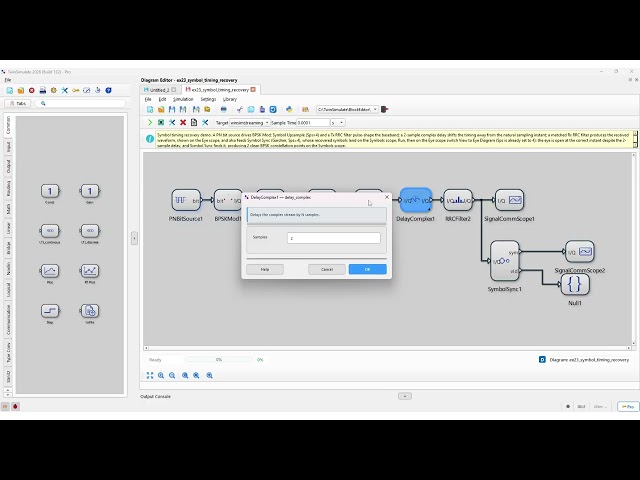Click the simulation progress bar

click(218, 360)
